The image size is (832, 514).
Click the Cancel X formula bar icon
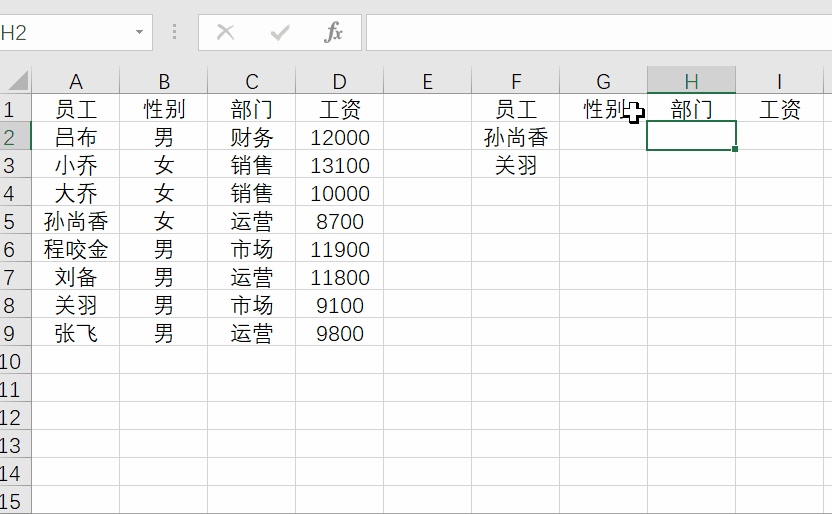click(x=226, y=32)
